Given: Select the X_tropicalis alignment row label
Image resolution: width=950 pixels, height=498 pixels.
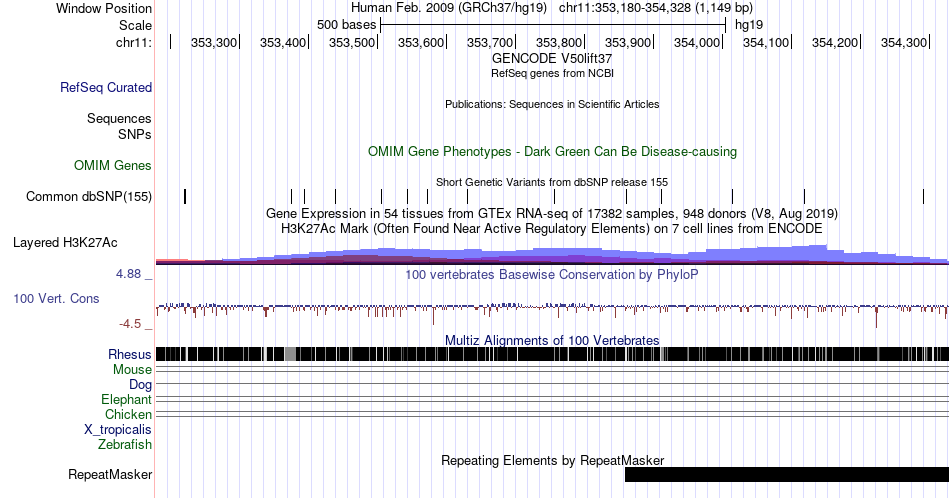Looking at the screenshot, I should (118, 430).
